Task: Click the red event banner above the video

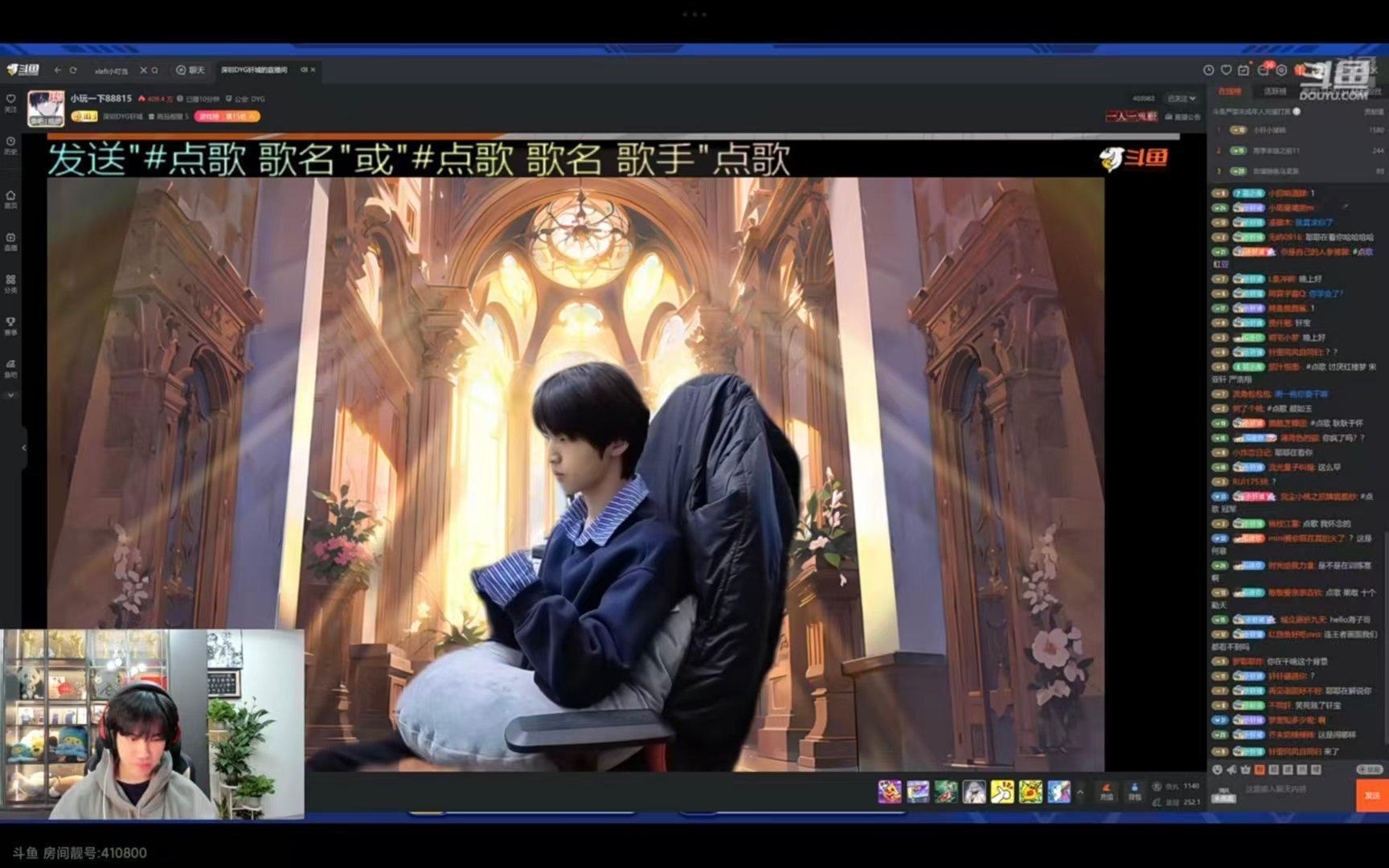Action: [x=1131, y=117]
